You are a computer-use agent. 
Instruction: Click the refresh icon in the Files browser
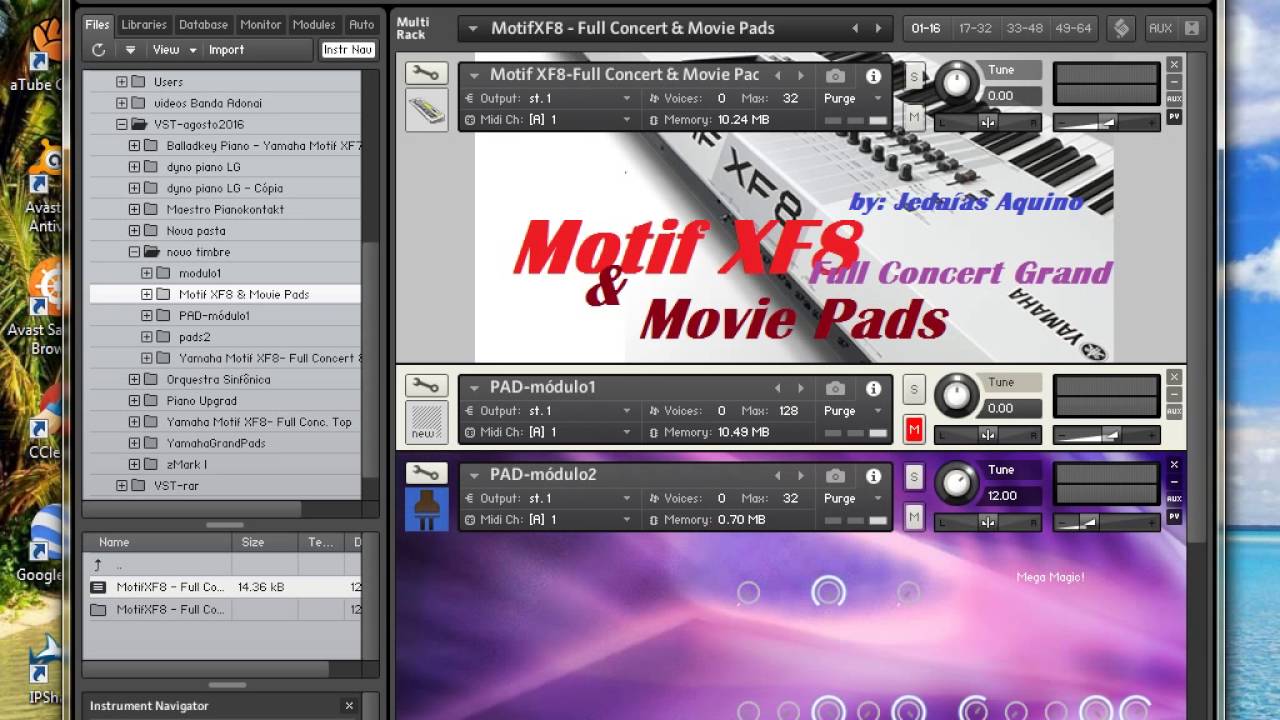point(98,49)
